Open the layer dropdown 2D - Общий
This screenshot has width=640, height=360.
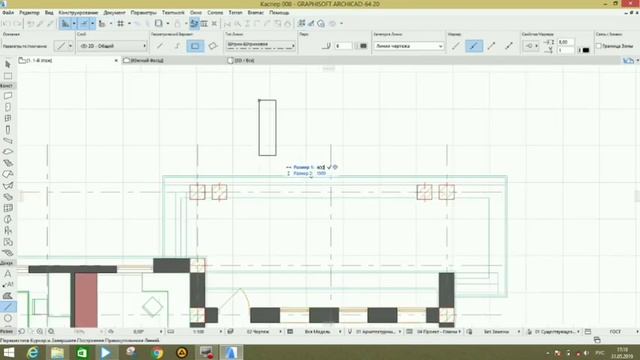(112, 46)
